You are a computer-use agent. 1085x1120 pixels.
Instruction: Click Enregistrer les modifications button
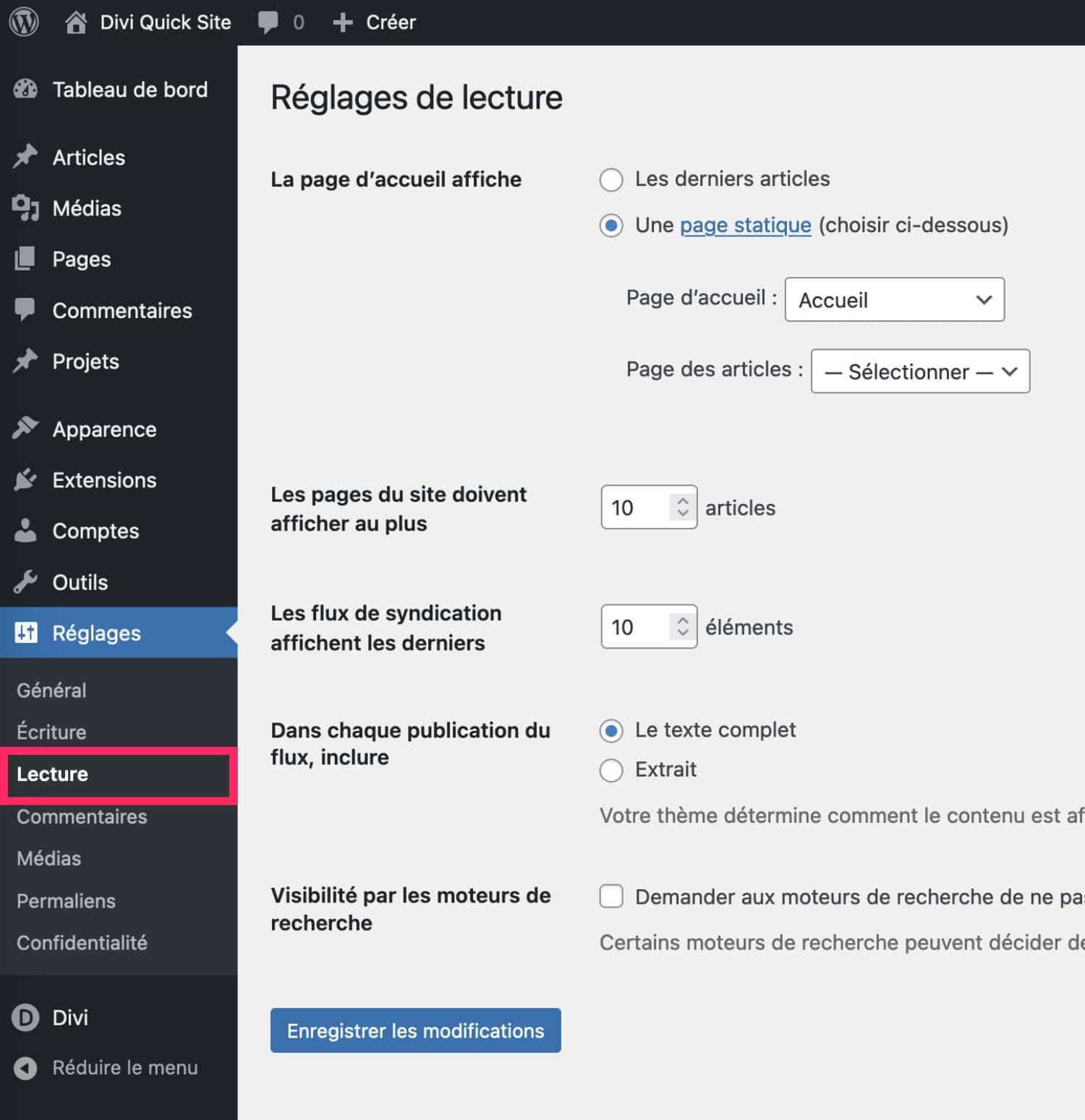tap(415, 1030)
